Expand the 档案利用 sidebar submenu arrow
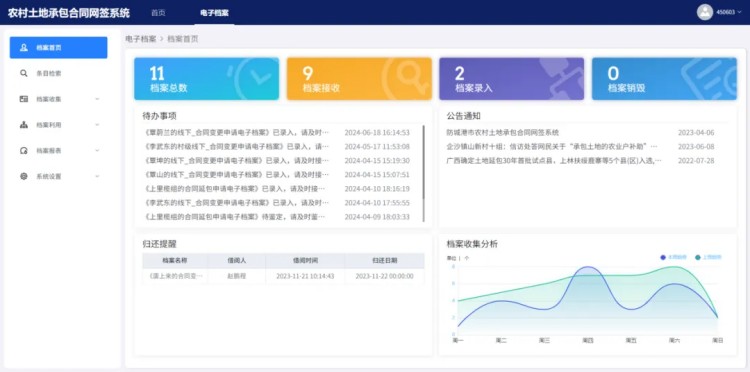Image resolution: width=750 pixels, height=372 pixels. coord(97,125)
